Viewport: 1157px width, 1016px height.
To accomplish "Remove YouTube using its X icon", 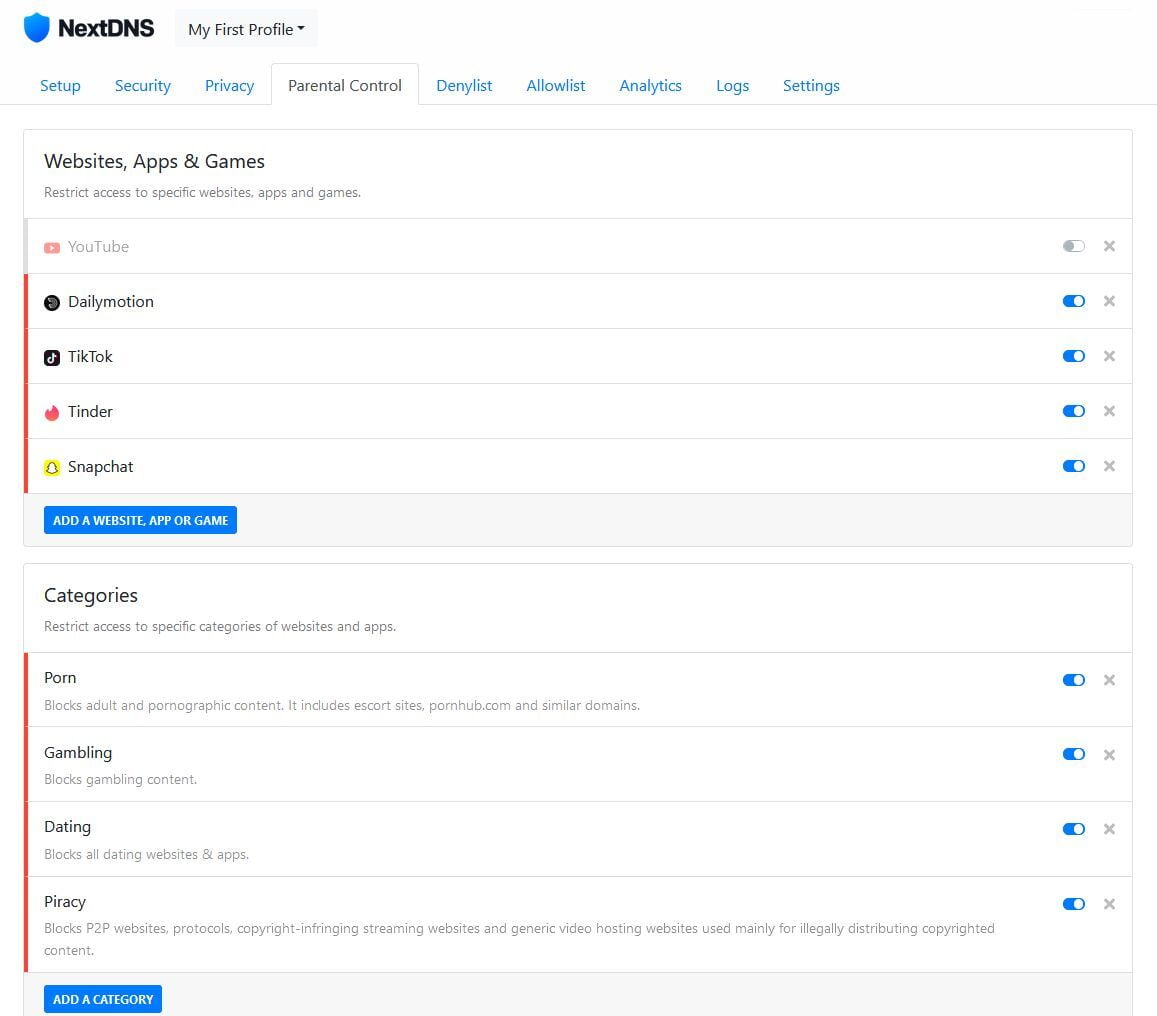I will tap(1109, 246).
